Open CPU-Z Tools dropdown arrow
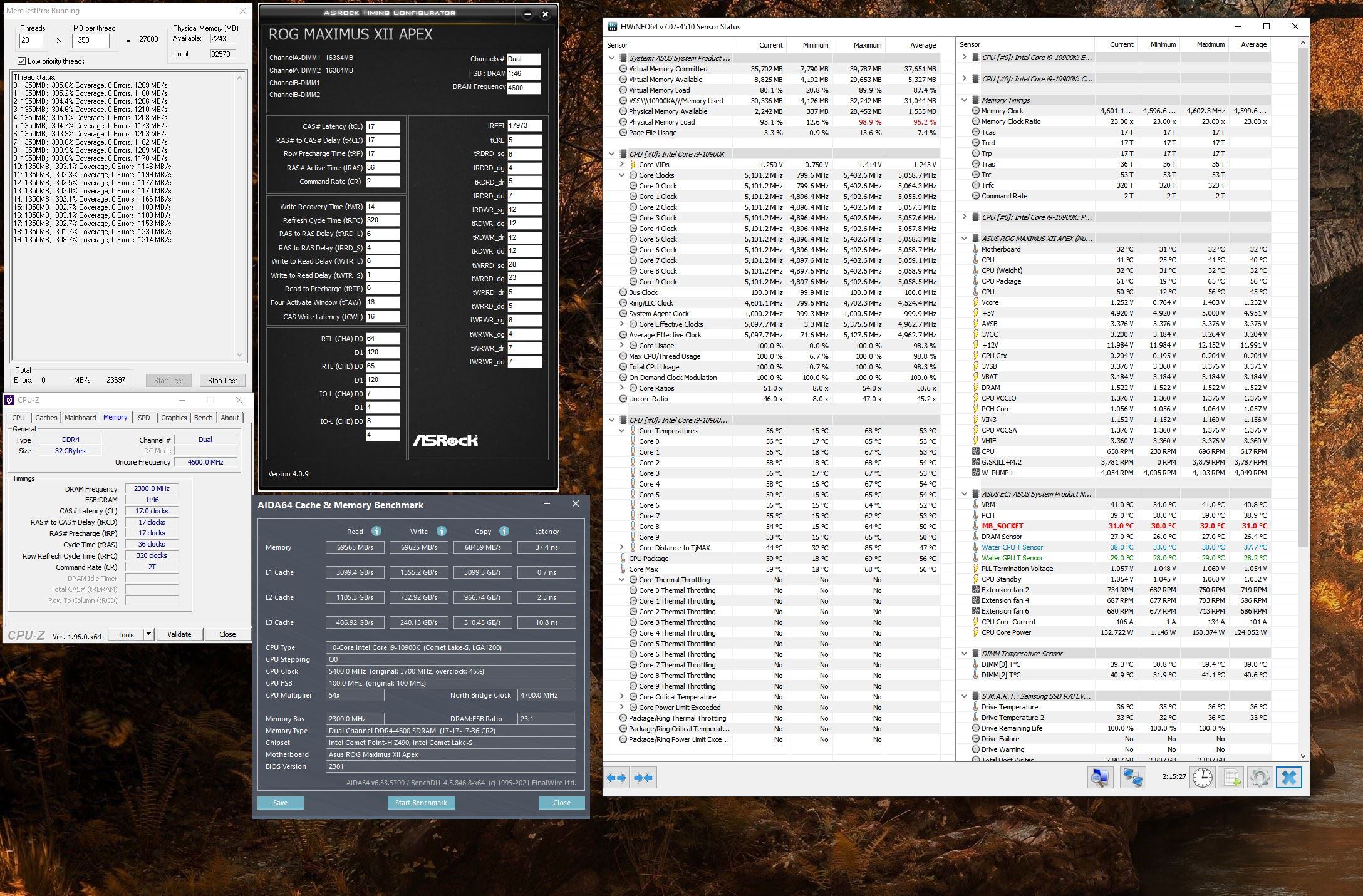This screenshot has height=896, width=1363. pyautogui.click(x=148, y=634)
